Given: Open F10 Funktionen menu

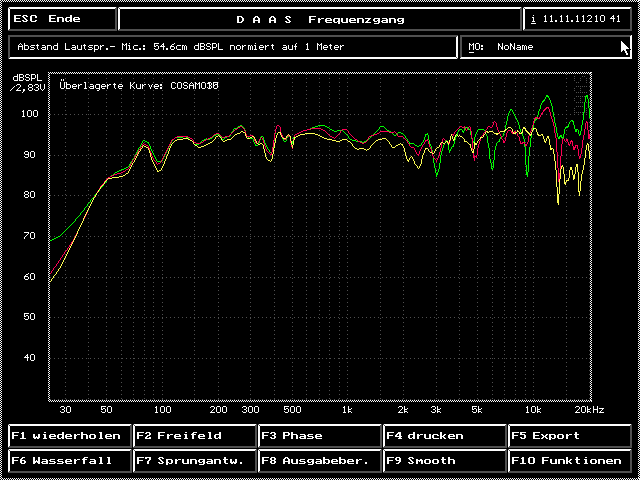Looking at the screenshot, I should click(x=570, y=461).
